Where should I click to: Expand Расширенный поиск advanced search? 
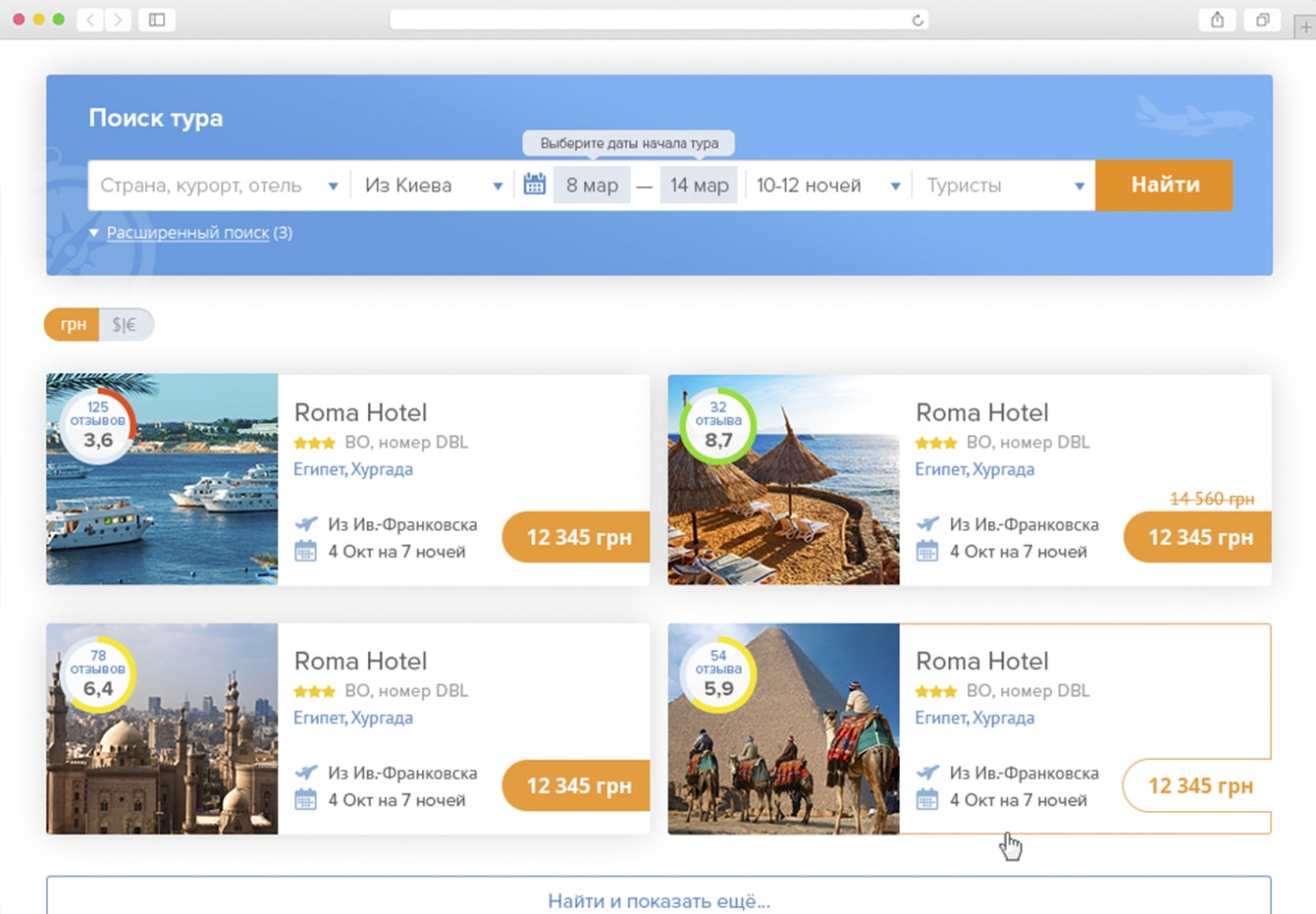coord(187,233)
